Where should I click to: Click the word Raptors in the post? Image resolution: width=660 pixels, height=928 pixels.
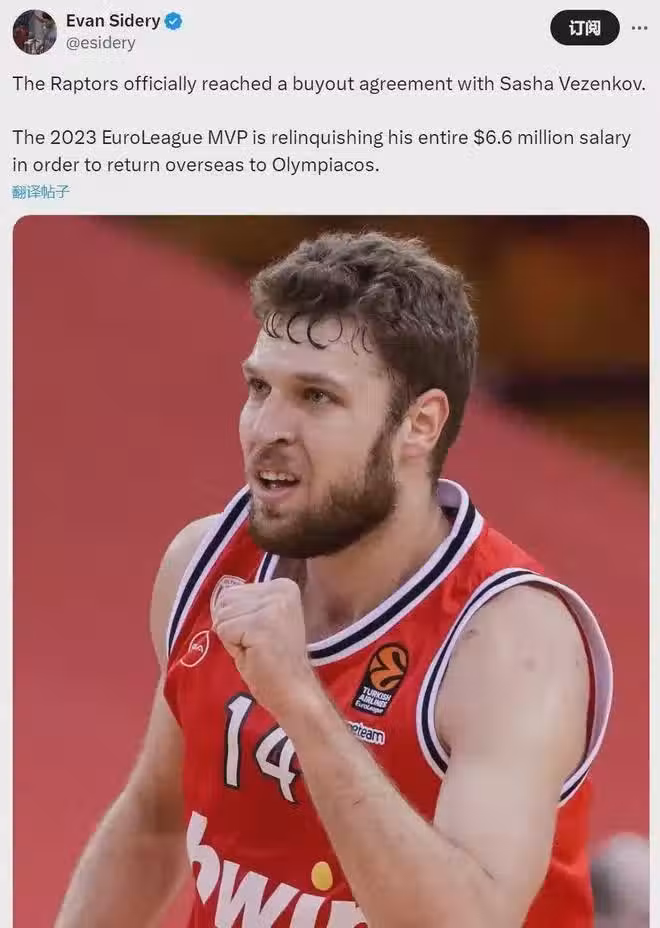click(84, 83)
